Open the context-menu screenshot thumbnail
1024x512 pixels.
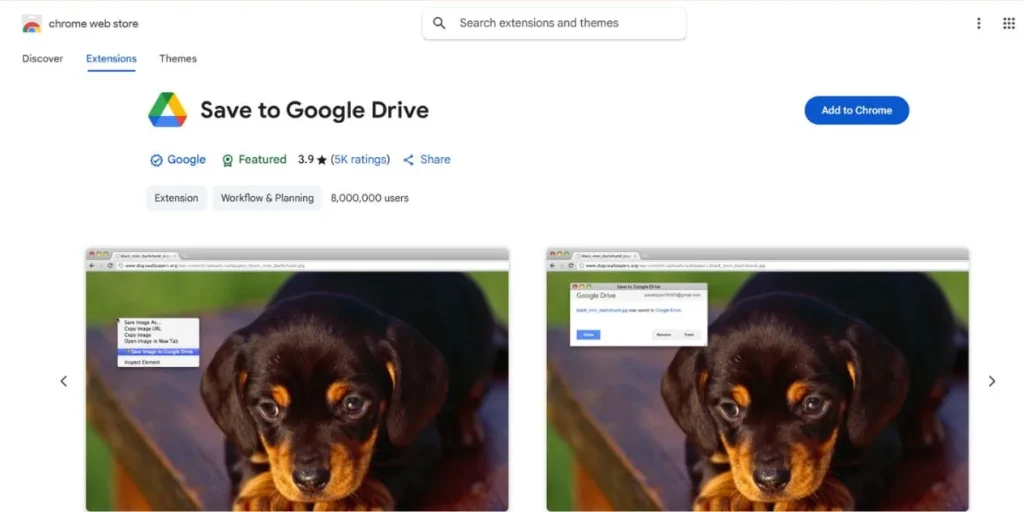point(297,379)
